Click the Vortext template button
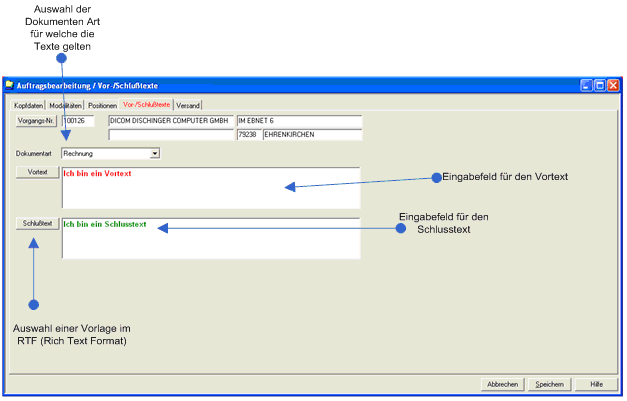 [x=38, y=172]
